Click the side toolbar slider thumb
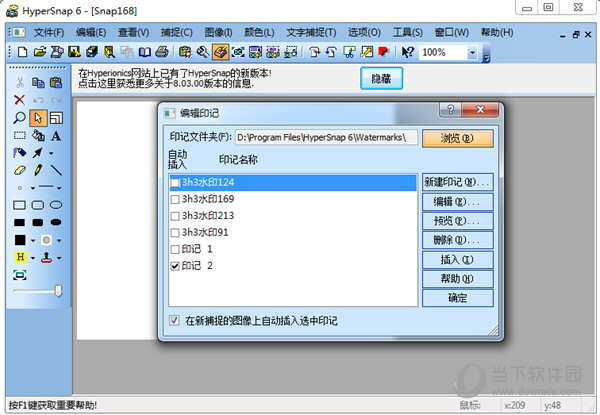Screen dimensions: 600x415 (58, 291)
